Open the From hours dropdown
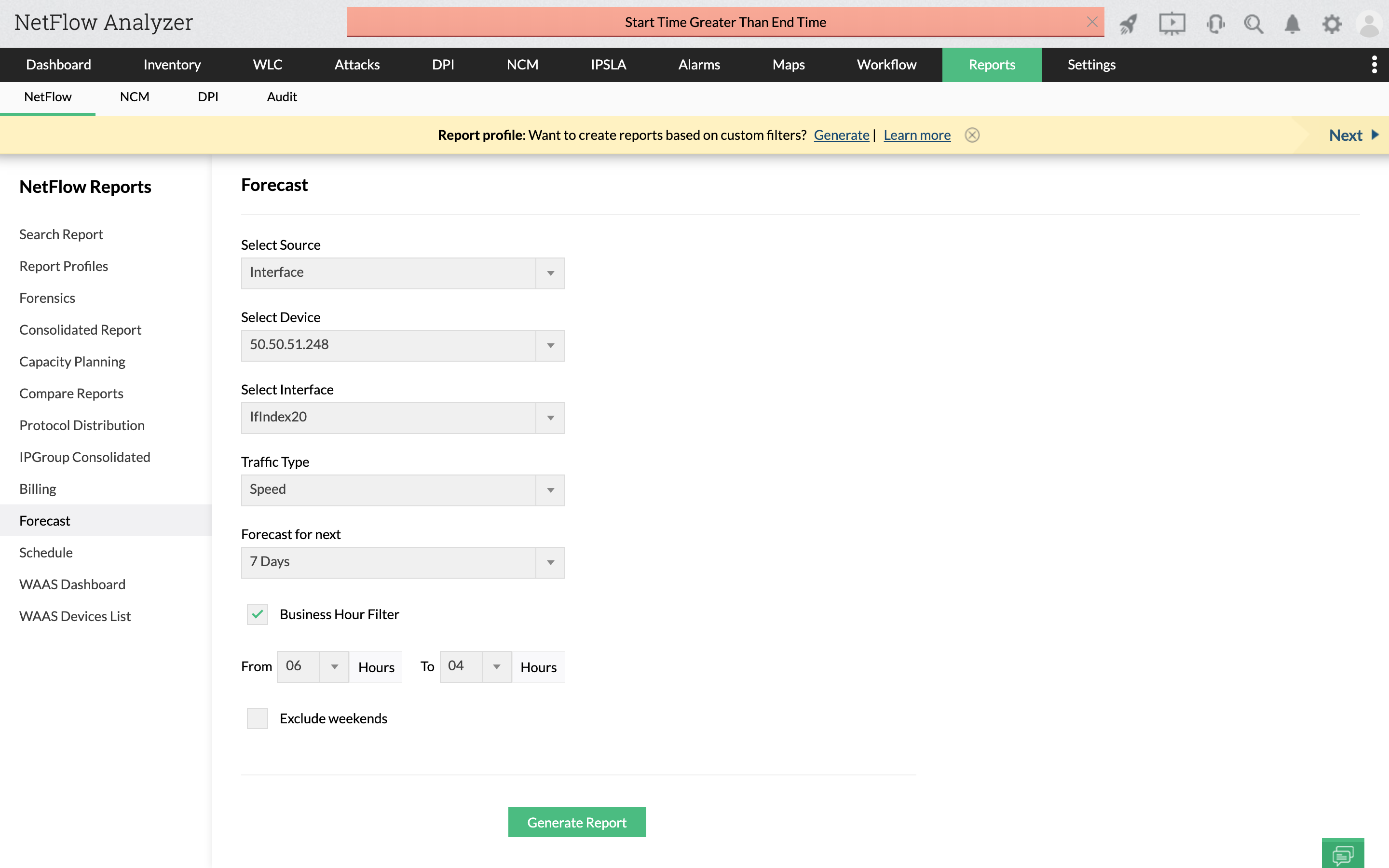The image size is (1389, 868). [312, 666]
